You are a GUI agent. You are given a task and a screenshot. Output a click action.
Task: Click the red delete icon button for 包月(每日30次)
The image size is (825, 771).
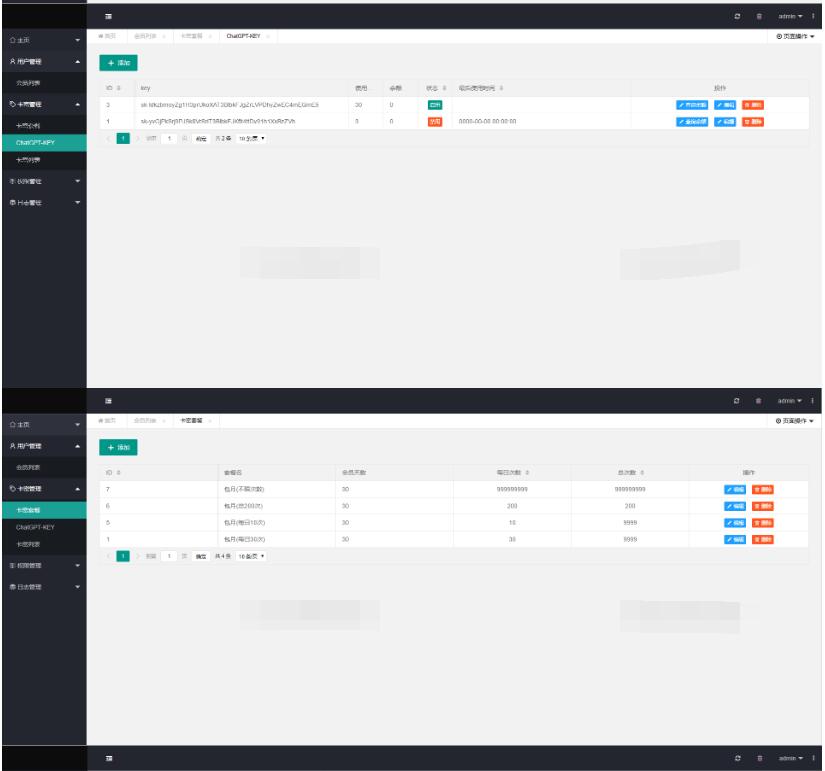coord(763,539)
